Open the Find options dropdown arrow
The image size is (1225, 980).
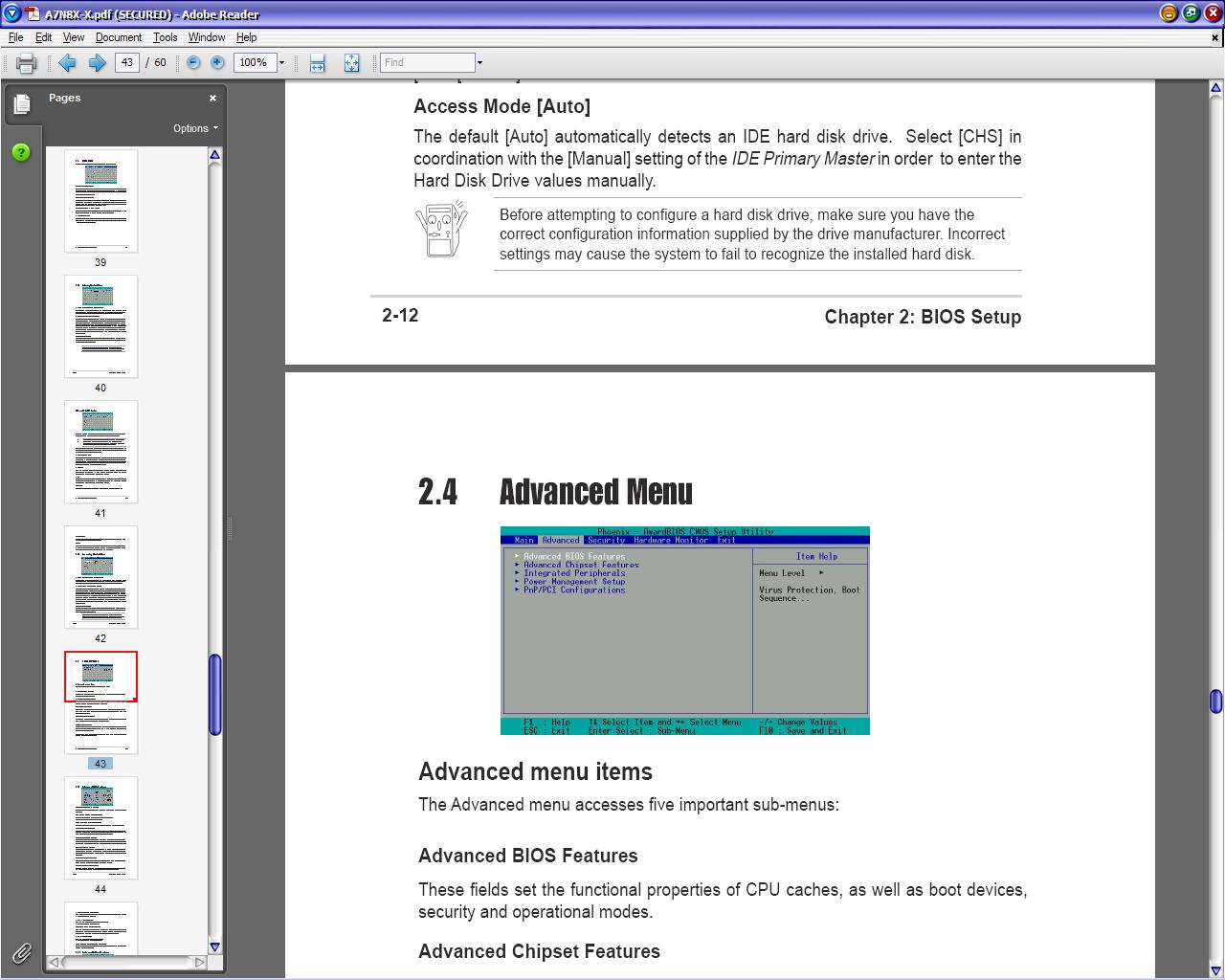click(x=479, y=63)
